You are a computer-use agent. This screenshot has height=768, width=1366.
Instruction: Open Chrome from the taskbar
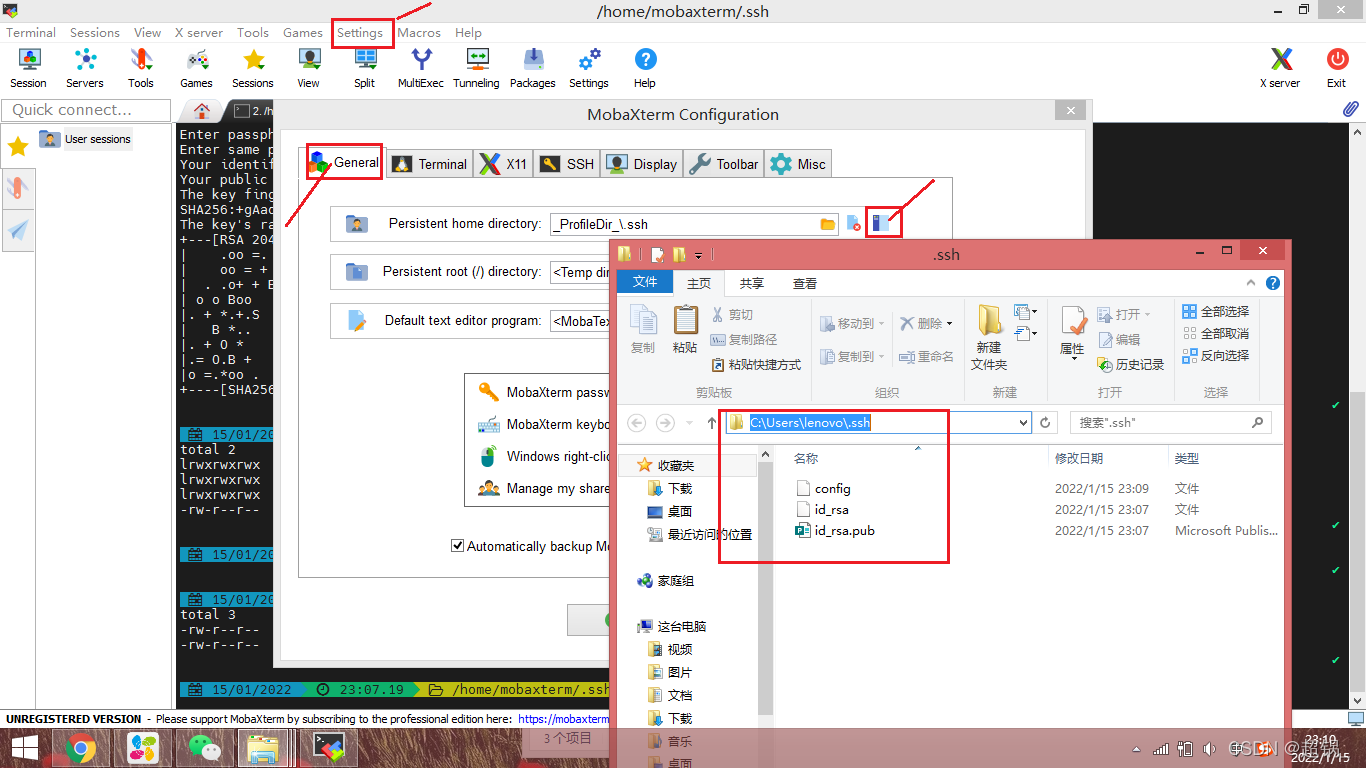tap(81, 747)
